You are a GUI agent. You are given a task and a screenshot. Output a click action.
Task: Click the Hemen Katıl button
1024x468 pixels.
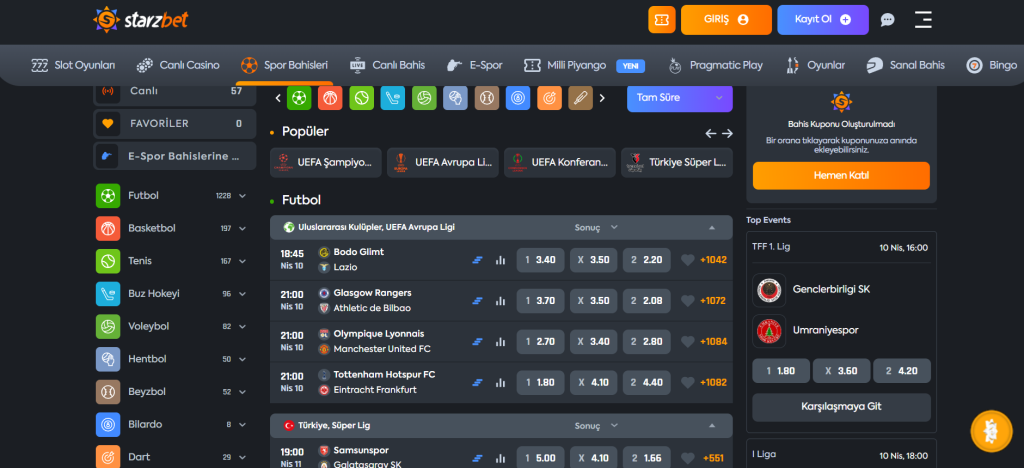841,176
